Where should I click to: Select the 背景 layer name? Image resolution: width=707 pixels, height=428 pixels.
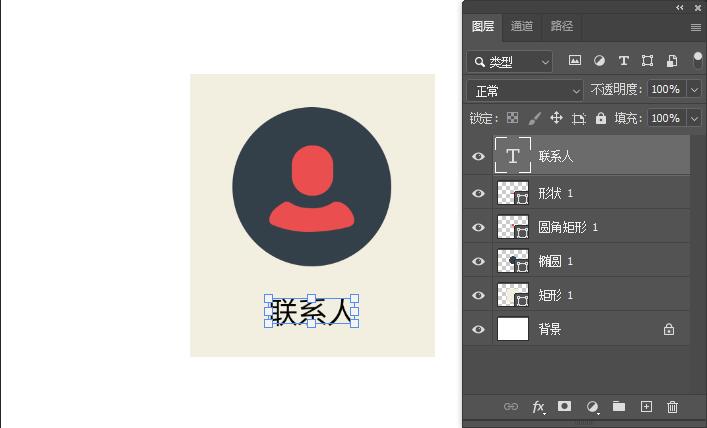(550, 329)
